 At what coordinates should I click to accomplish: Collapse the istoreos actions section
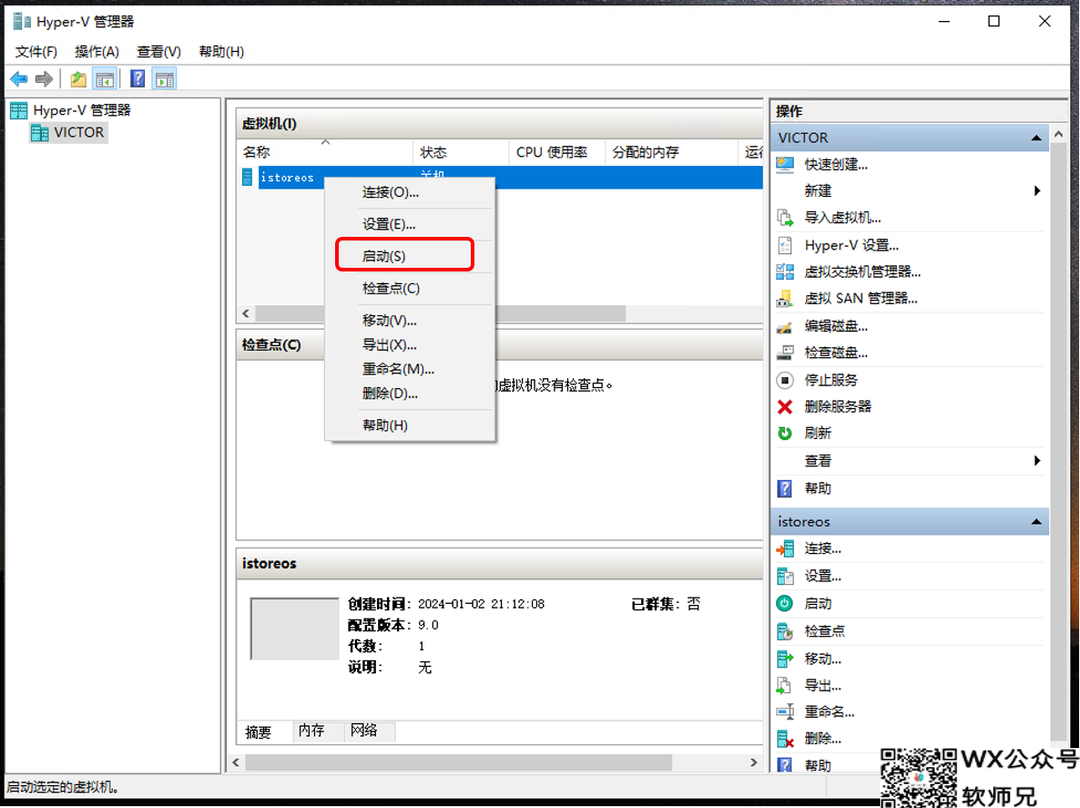(1036, 522)
